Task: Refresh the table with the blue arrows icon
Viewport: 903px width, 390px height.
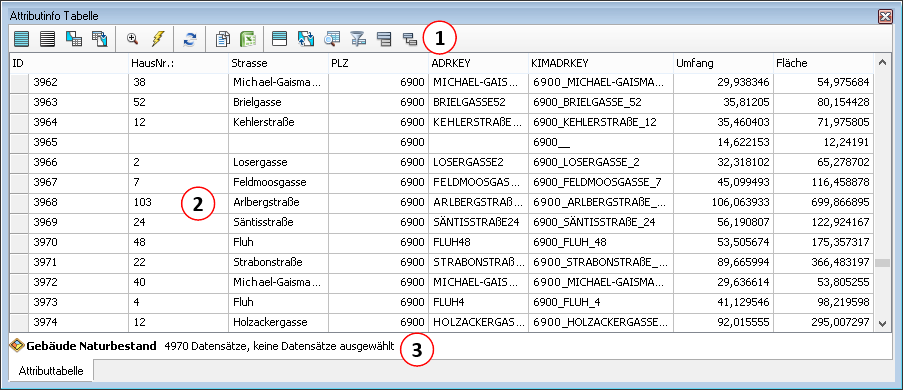Action: [x=189, y=39]
